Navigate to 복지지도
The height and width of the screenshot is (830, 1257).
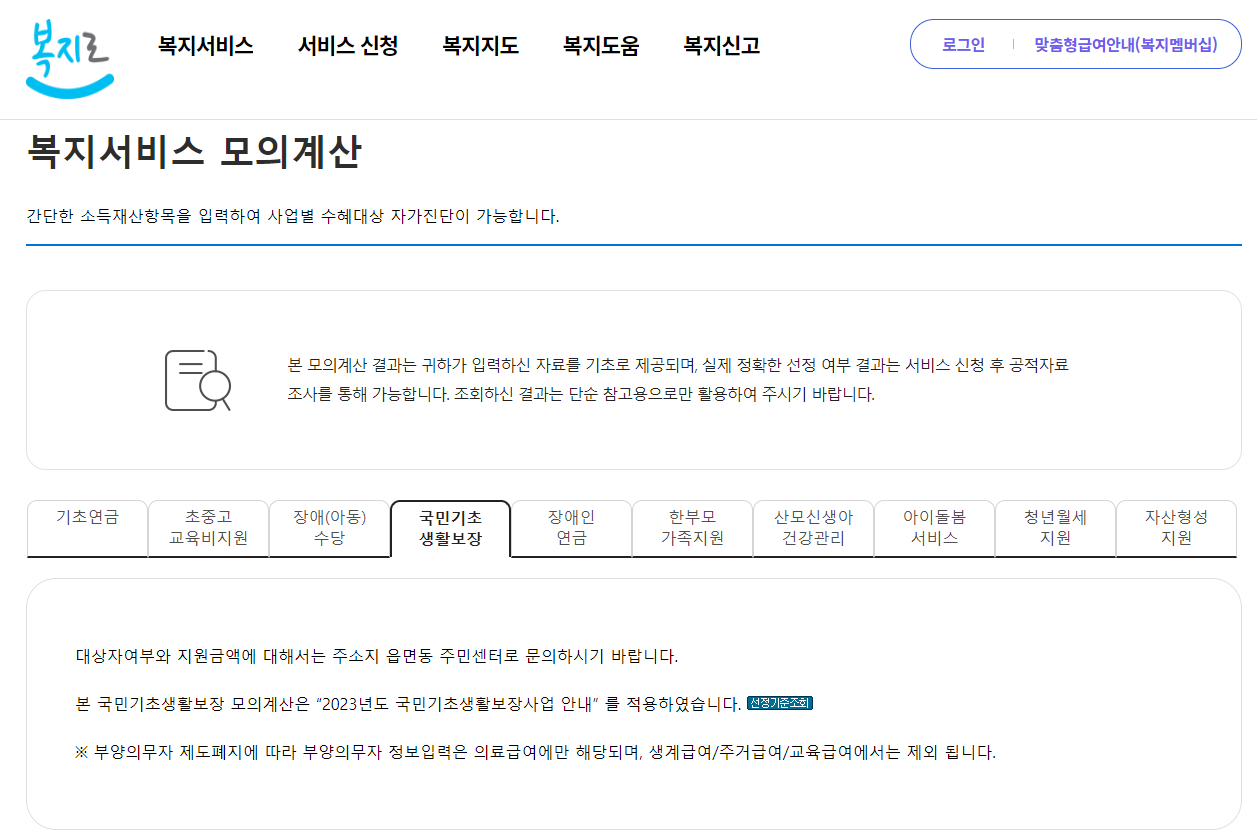click(x=479, y=45)
